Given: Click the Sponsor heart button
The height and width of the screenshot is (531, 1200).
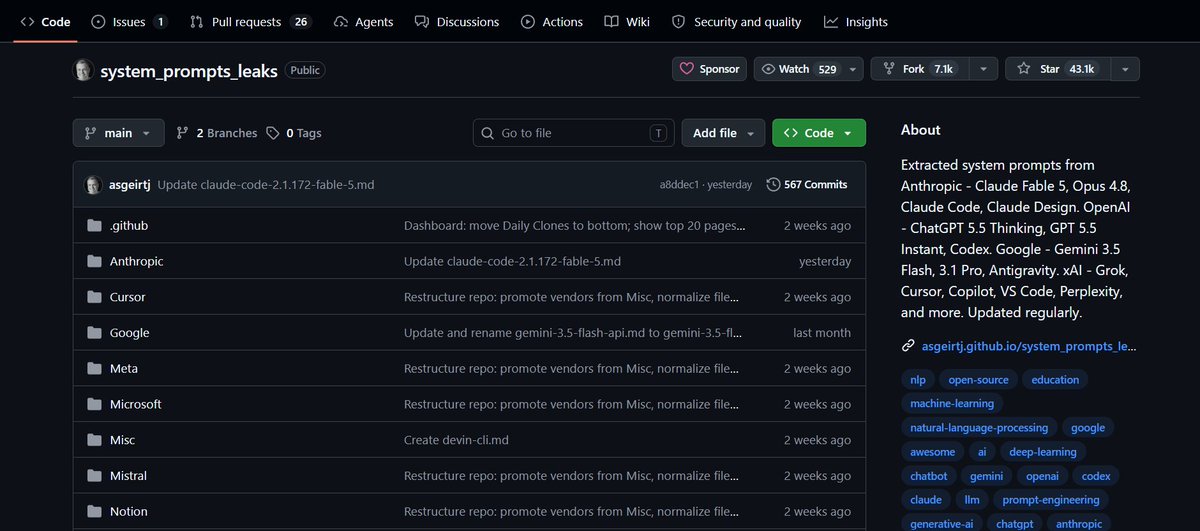Looking at the screenshot, I should coord(710,69).
